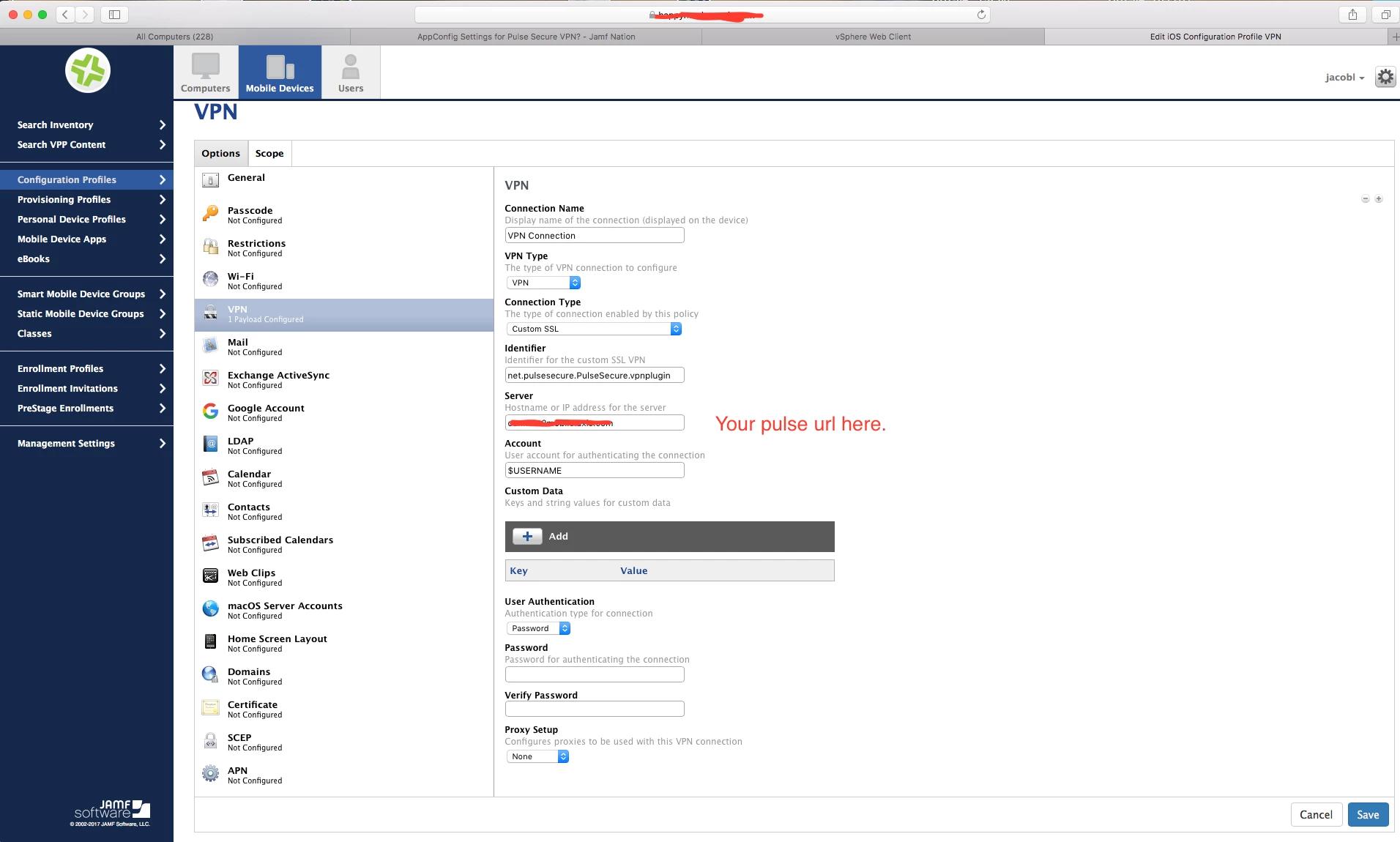Screen dimensions: 1400x842
Task: Click the Account $USERNAME field
Action: coord(595,470)
